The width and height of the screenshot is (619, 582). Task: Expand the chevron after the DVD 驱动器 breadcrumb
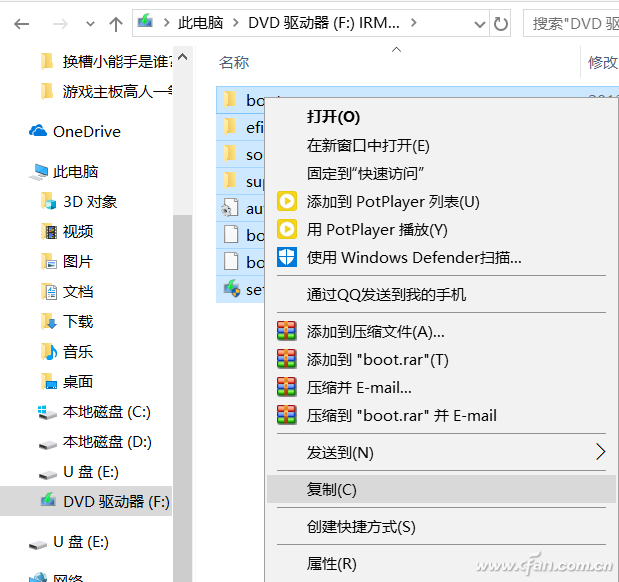tap(413, 23)
